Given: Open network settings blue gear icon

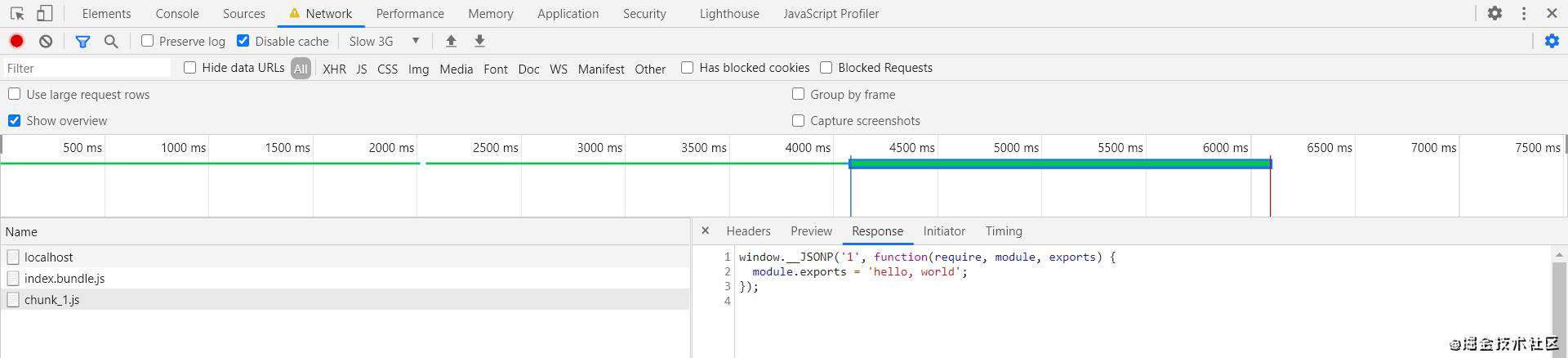Looking at the screenshot, I should coord(1552,41).
